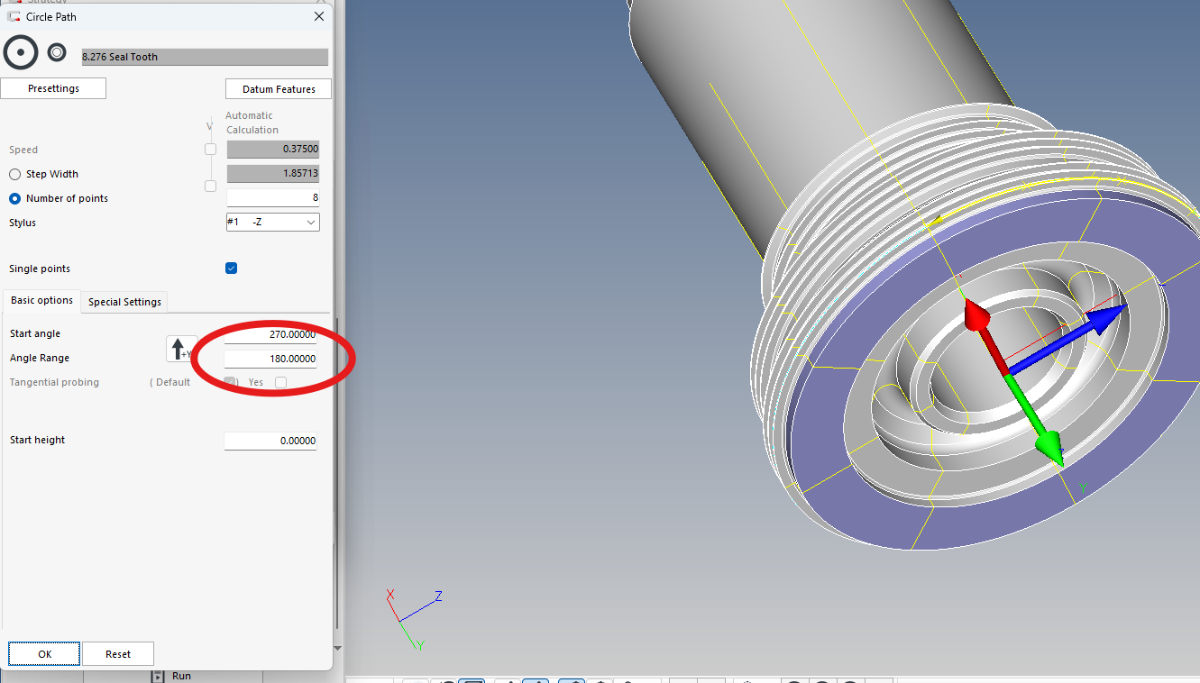Open the Datum Features button

[278, 89]
